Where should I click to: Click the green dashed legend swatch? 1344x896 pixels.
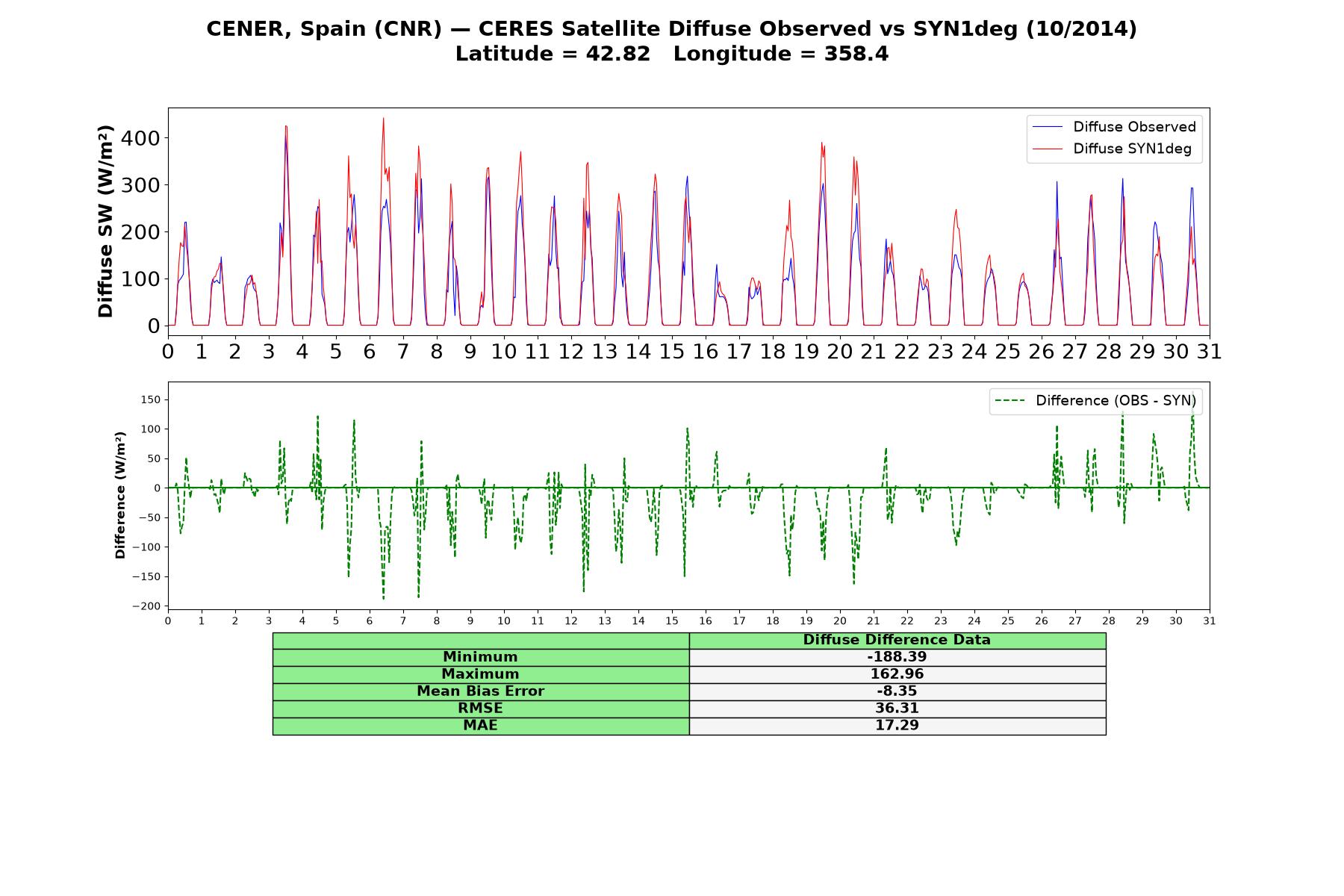pos(1009,401)
